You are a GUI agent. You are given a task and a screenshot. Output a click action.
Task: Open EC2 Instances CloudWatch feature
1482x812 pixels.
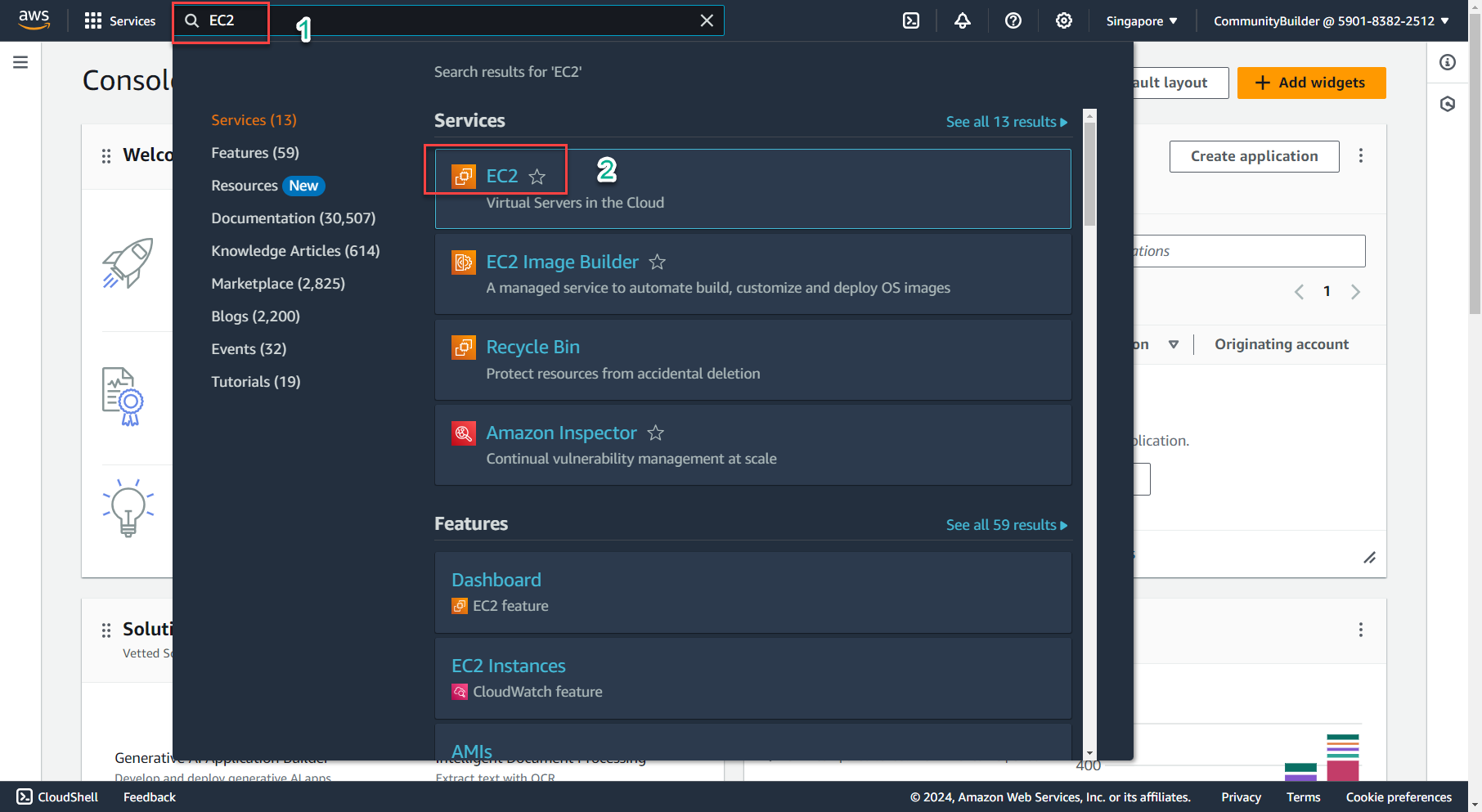click(508, 666)
